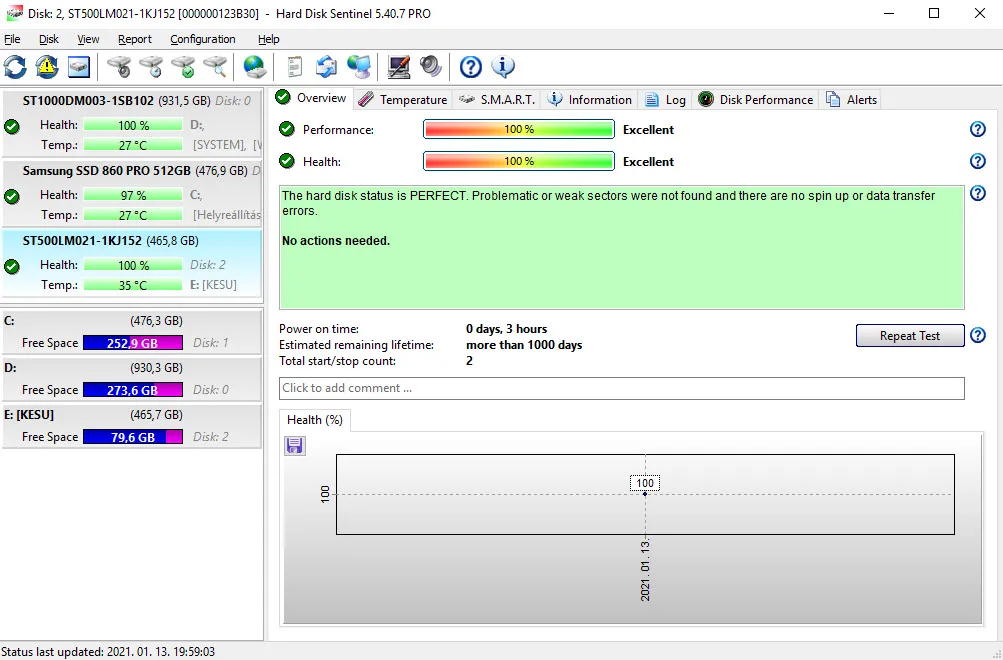
Task: Select the Overview tab
Action: (311, 98)
